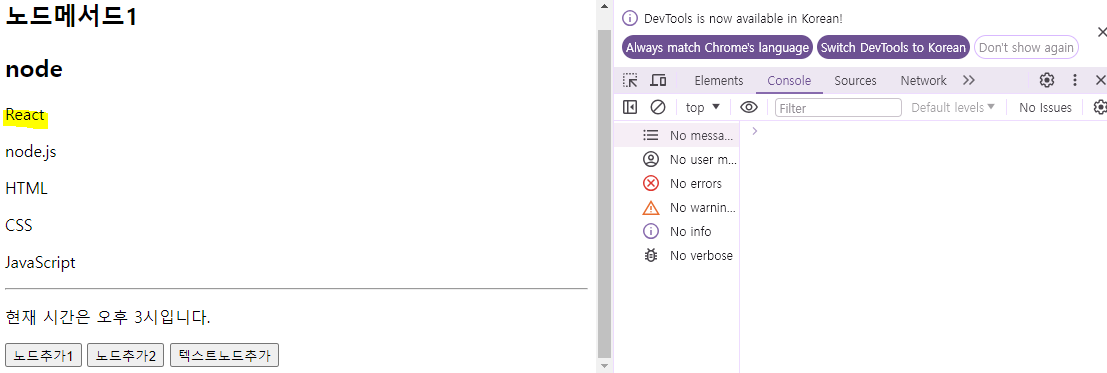1107x373 pixels.
Task: Click the HTML paragraph
Action: click(26, 189)
